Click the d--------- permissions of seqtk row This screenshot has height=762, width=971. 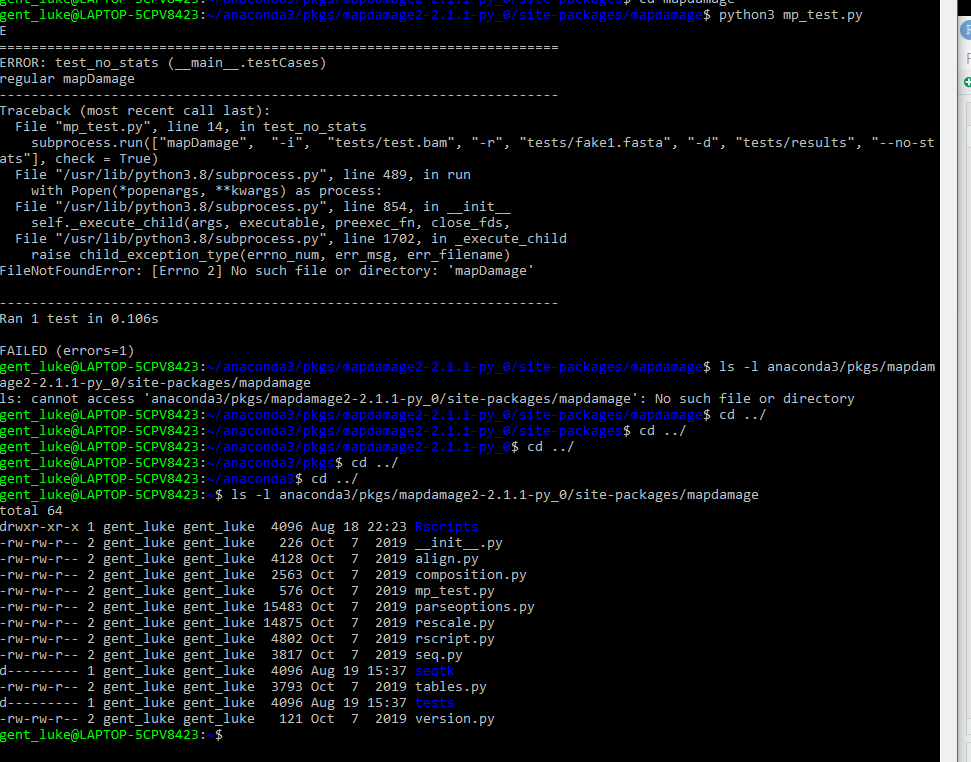[x=39, y=671]
